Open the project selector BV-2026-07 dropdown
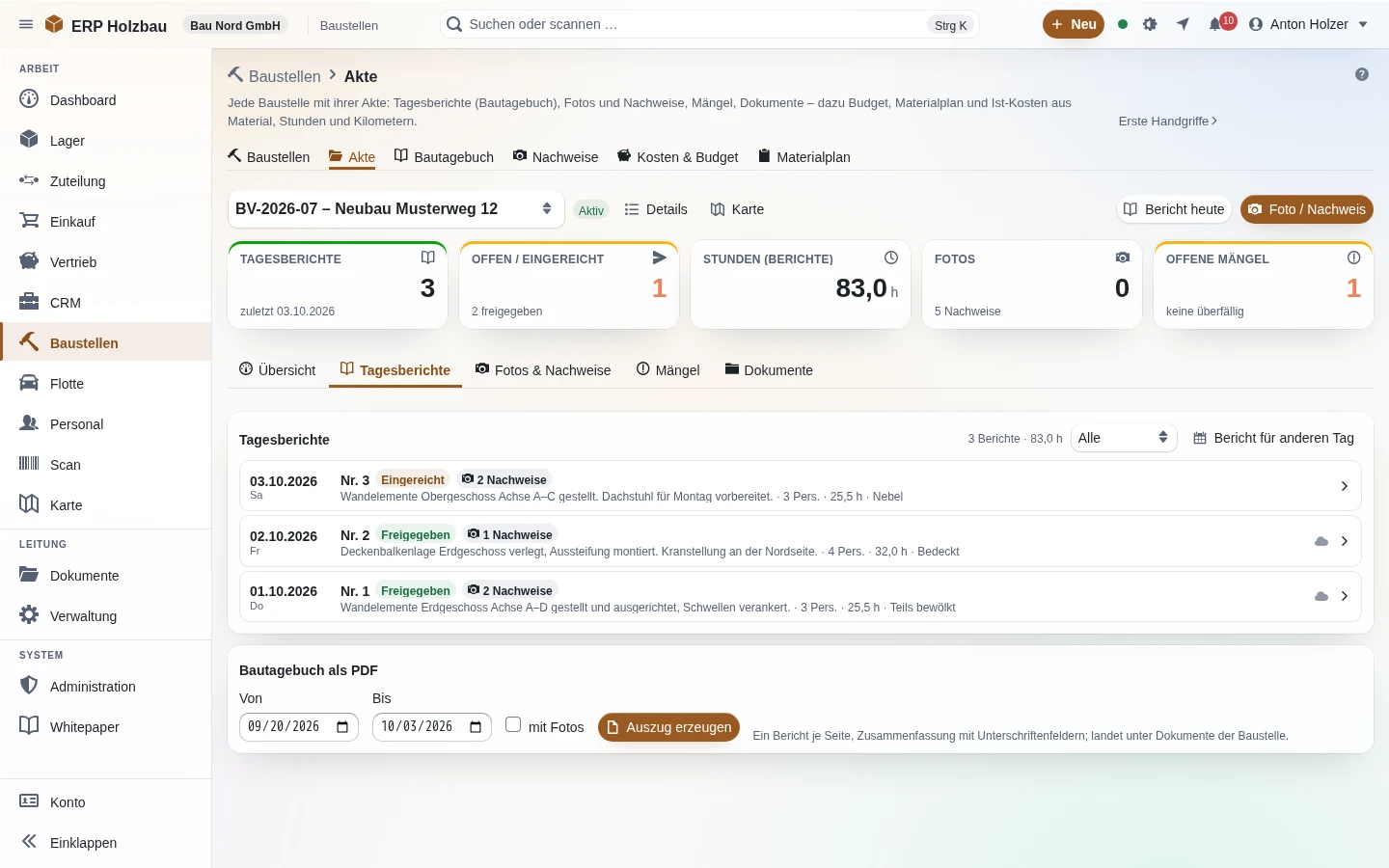This screenshot has width=1389, height=868. point(395,209)
